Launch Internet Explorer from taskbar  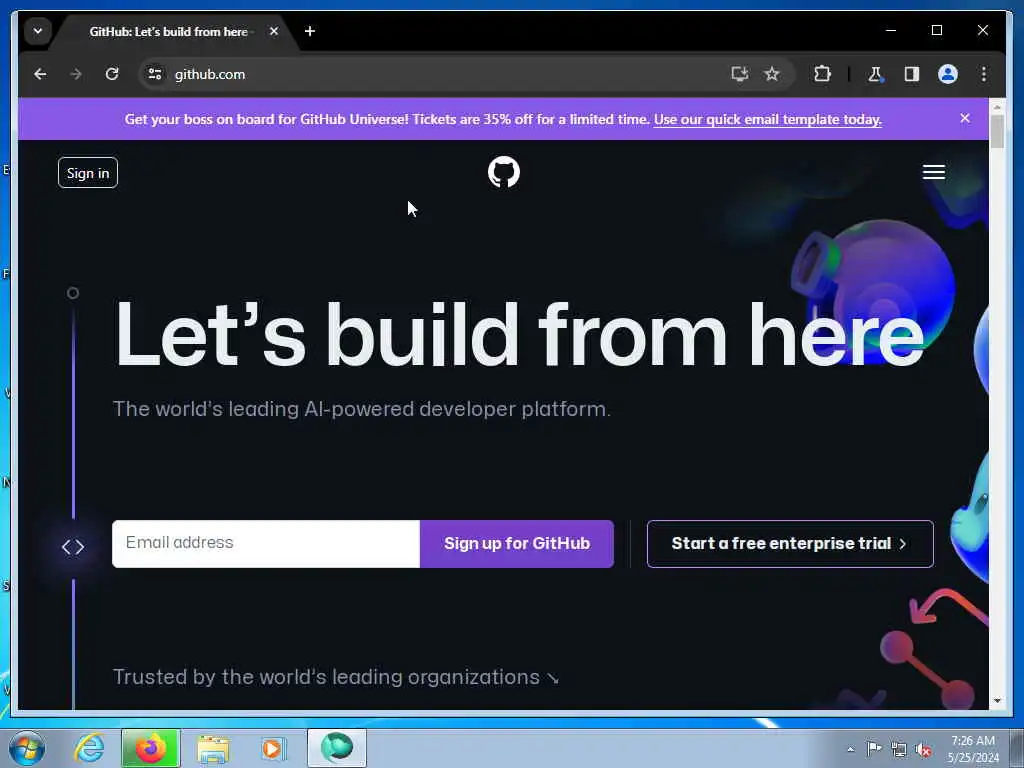(x=89, y=748)
